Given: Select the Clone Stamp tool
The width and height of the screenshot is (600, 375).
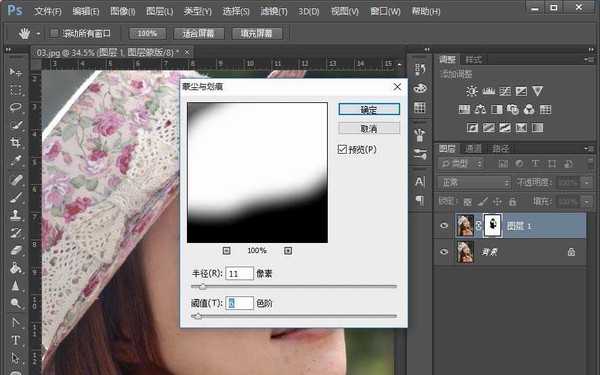Looking at the screenshot, I should coord(16,215).
